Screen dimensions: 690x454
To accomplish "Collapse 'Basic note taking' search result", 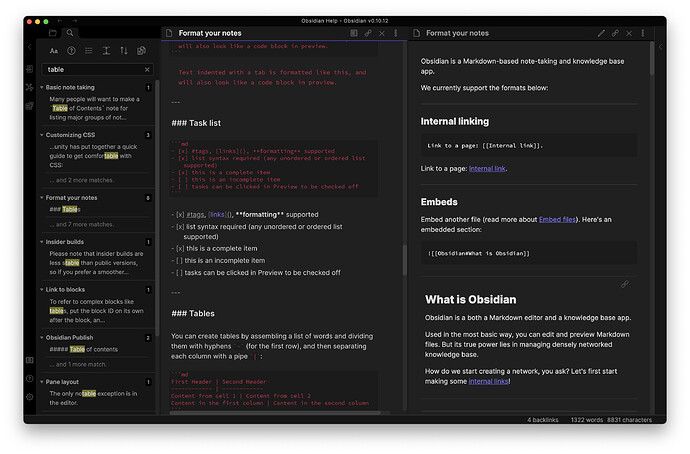I will (x=42, y=88).
